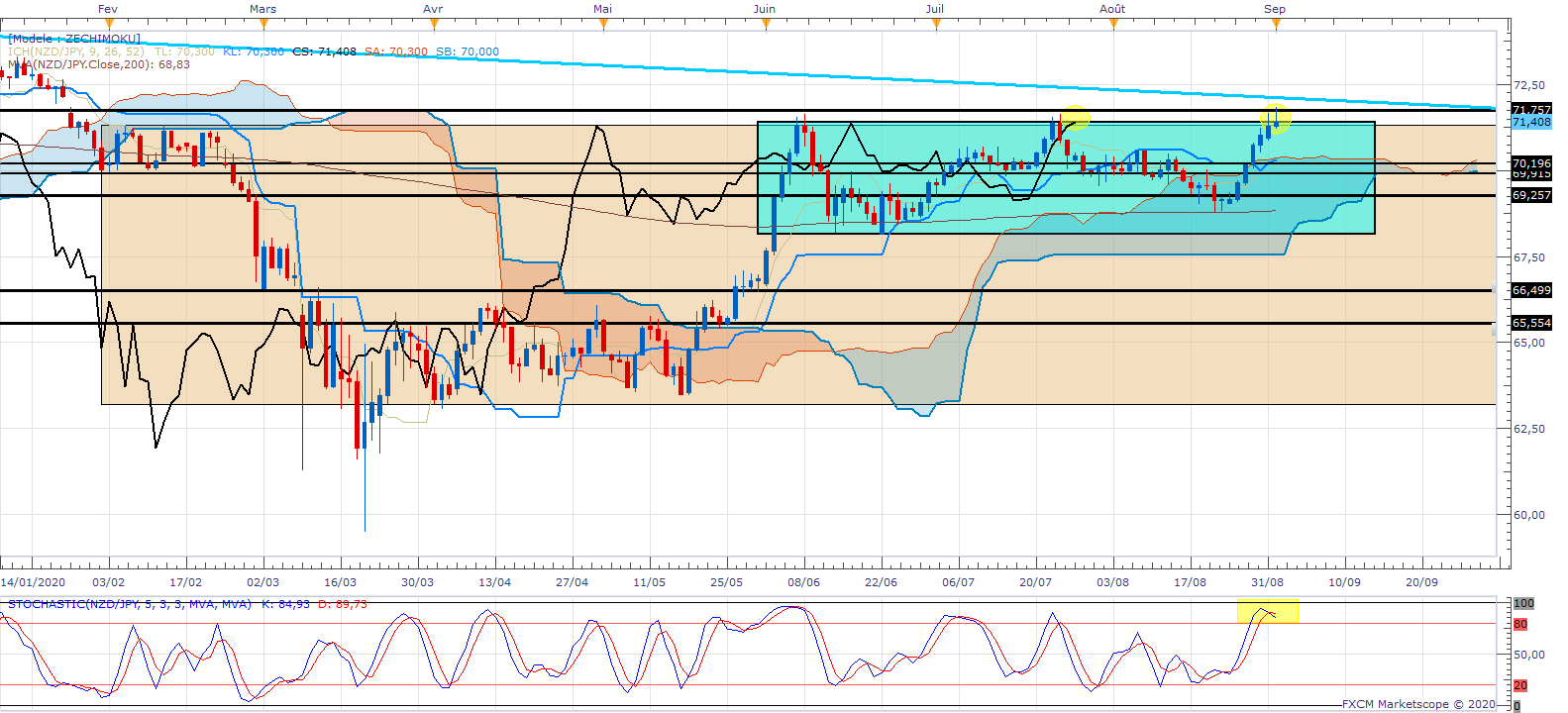Click the 31/08 date label

coord(1268,582)
